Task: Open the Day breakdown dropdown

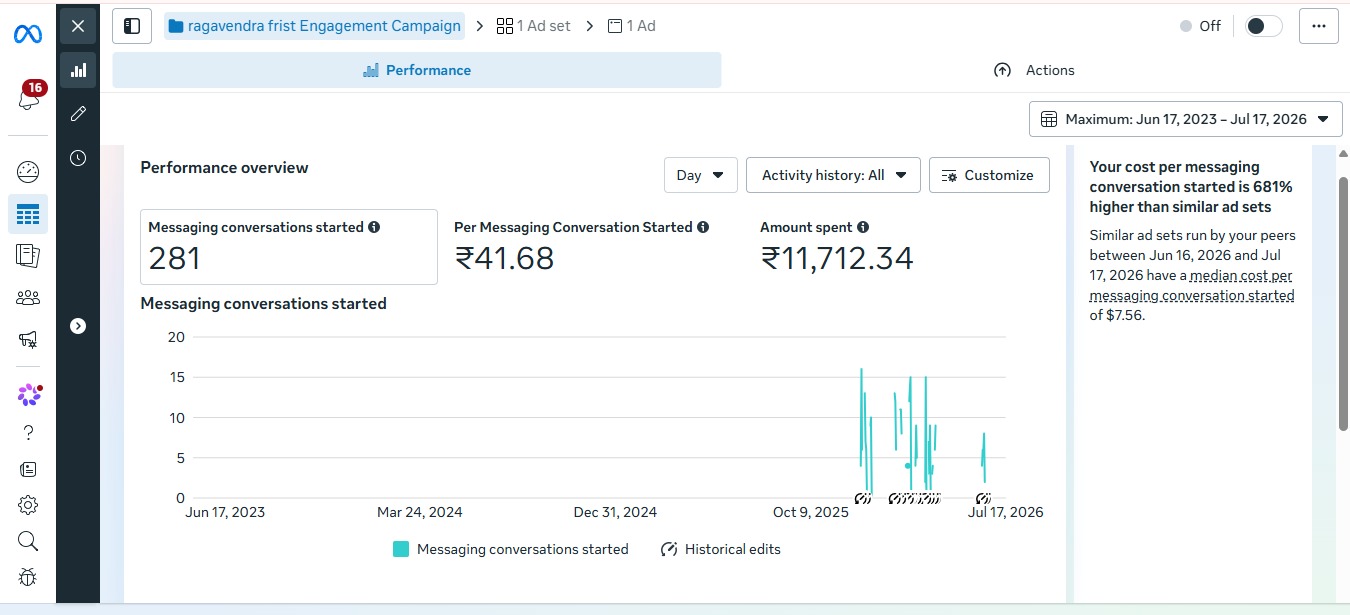Action: point(701,175)
